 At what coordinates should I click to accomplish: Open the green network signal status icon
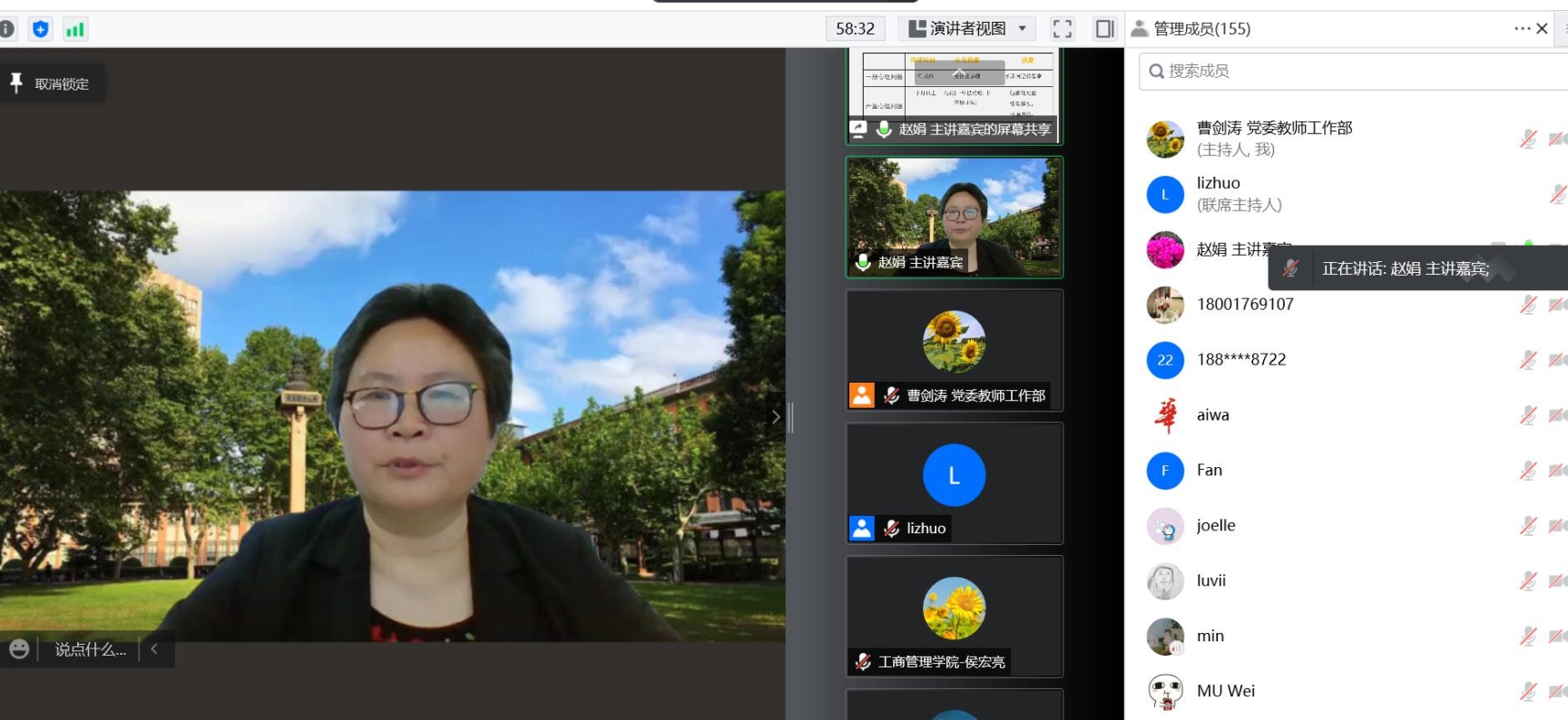tap(75, 29)
